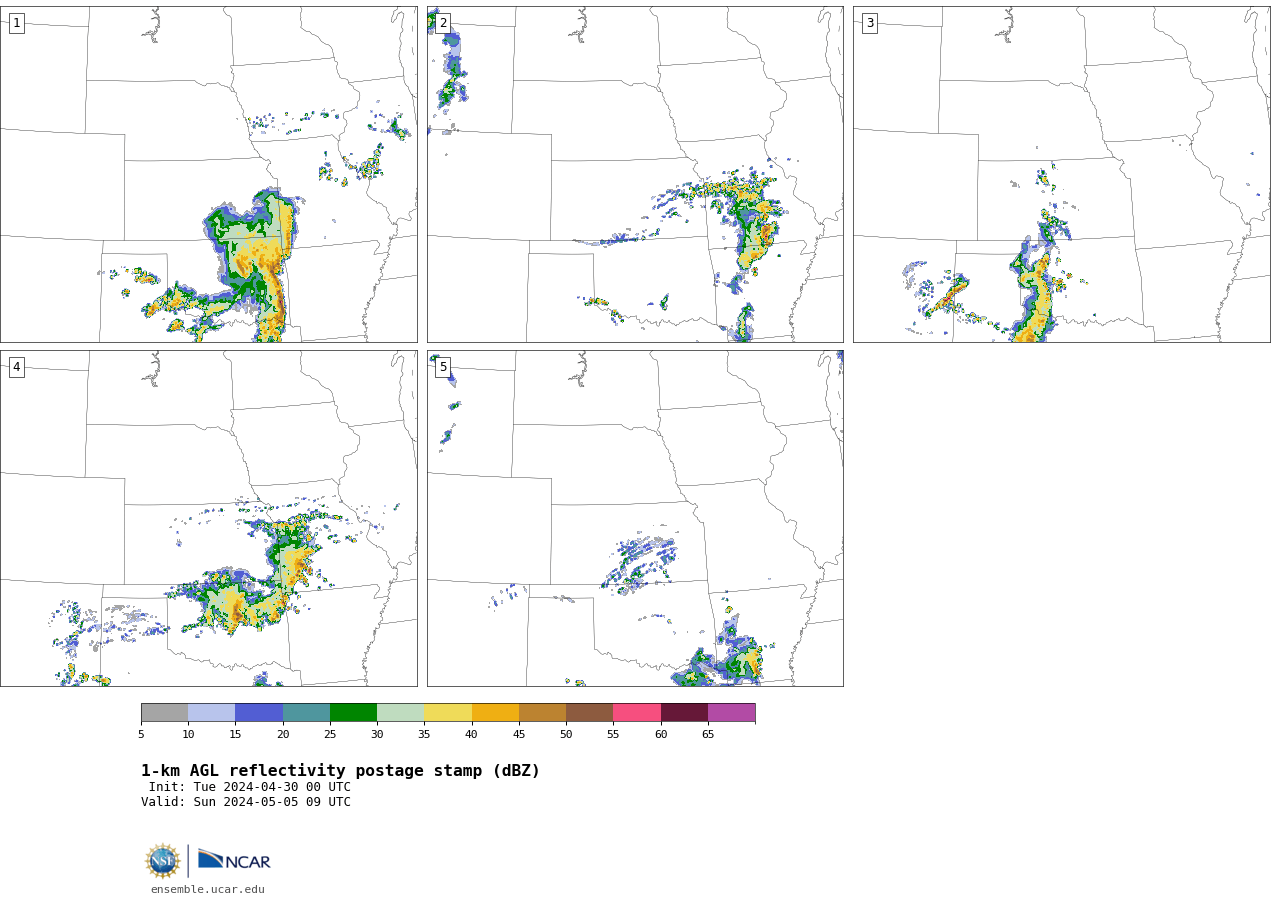
Task: Click the 'Valid: Sun 2024-05-05 09 UTC' line
Action: [246, 802]
